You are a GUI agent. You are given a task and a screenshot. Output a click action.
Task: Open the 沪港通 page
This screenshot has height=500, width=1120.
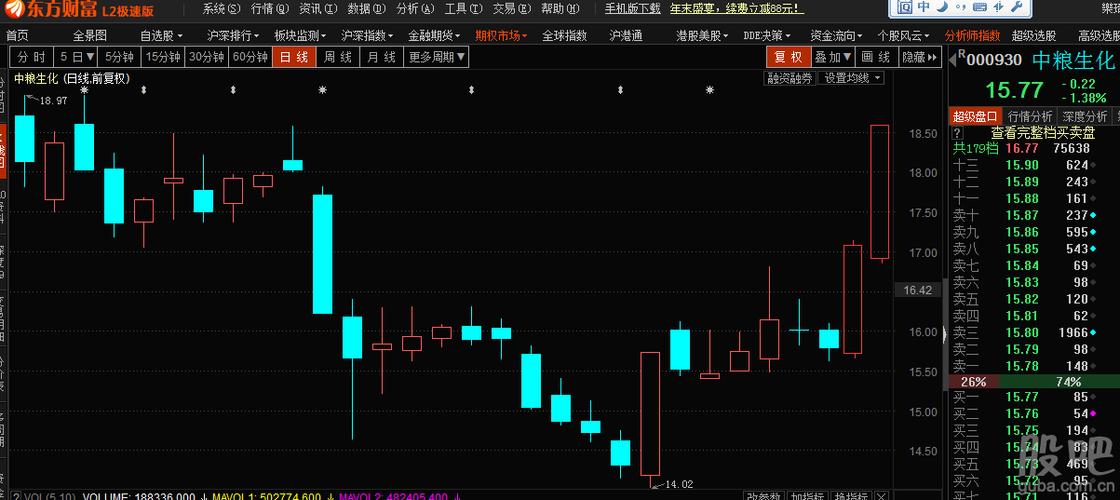pyautogui.click(x=626, y=36)
